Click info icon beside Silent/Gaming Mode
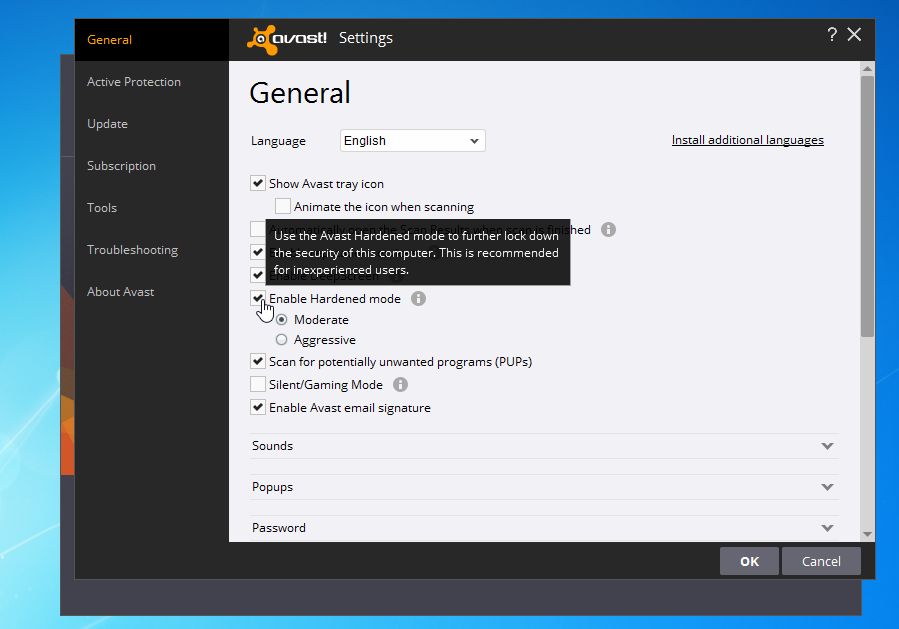This screenshot has width=899, height=629. pos(400,385)
